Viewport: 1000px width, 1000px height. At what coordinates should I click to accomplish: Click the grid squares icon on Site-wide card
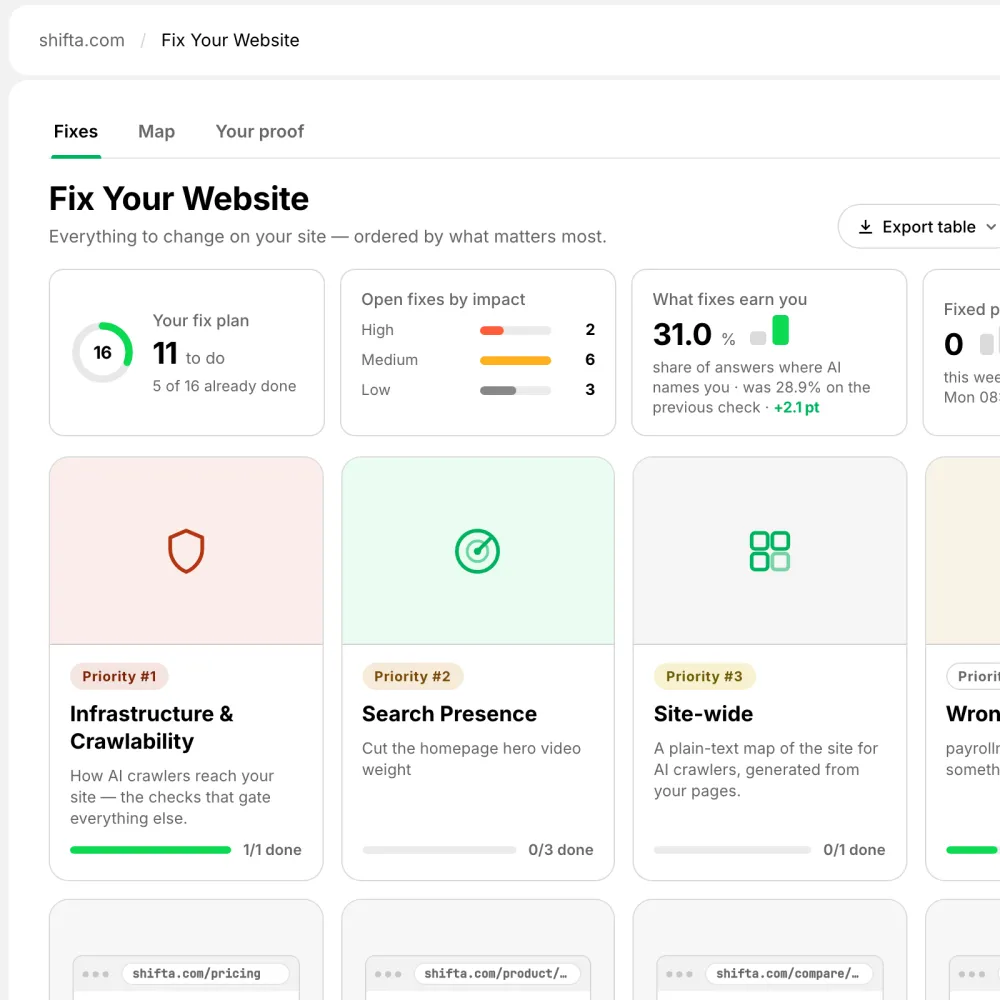point(770,551)
